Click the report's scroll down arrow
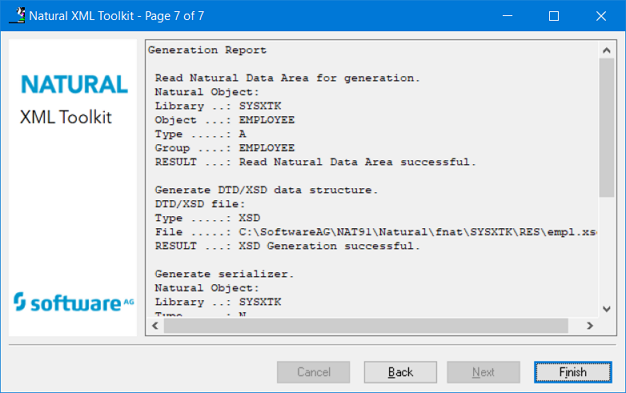This screenshot has height=393, width=626. point(606,309)
